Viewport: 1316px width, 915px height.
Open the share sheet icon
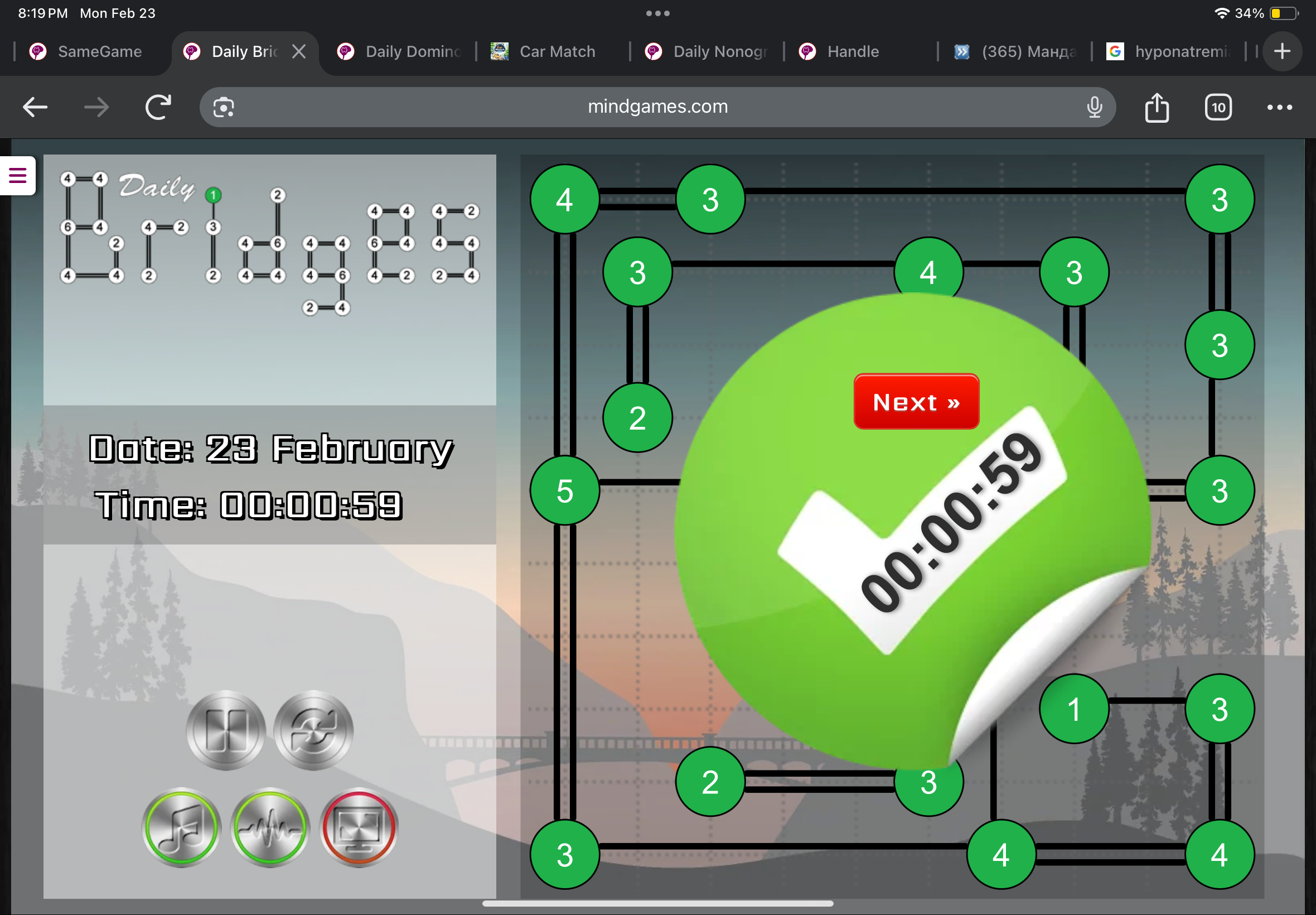tap(1157, 107)
